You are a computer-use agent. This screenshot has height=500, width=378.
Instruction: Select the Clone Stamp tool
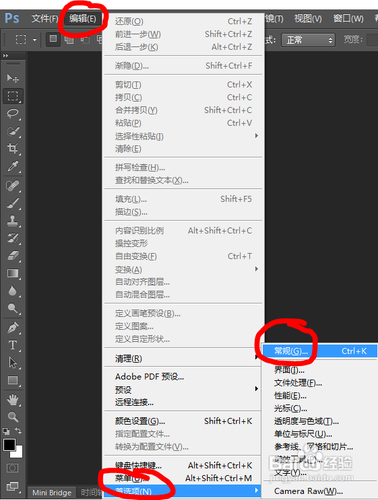pyautogui.click(x=13, y=221)
